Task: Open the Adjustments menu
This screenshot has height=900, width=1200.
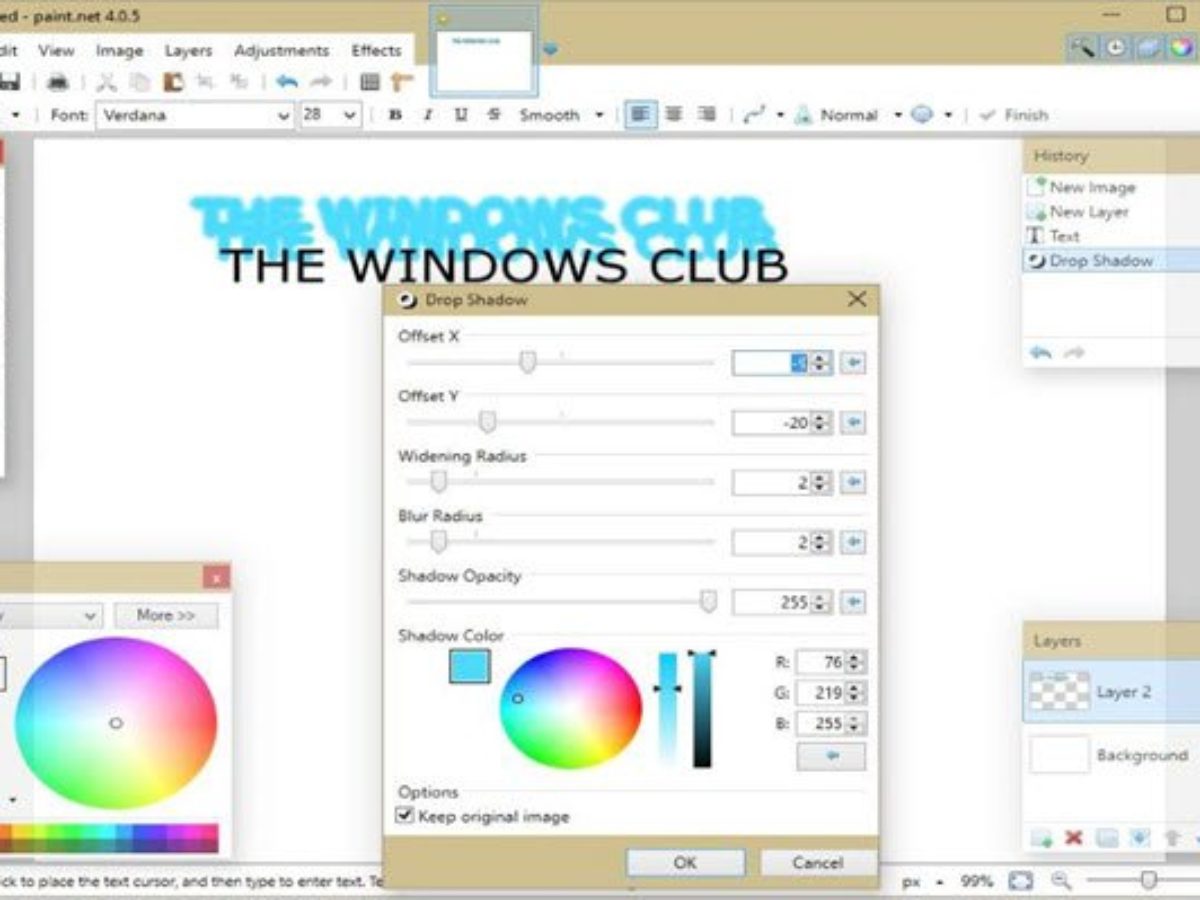Action: (x=281, y=50)
